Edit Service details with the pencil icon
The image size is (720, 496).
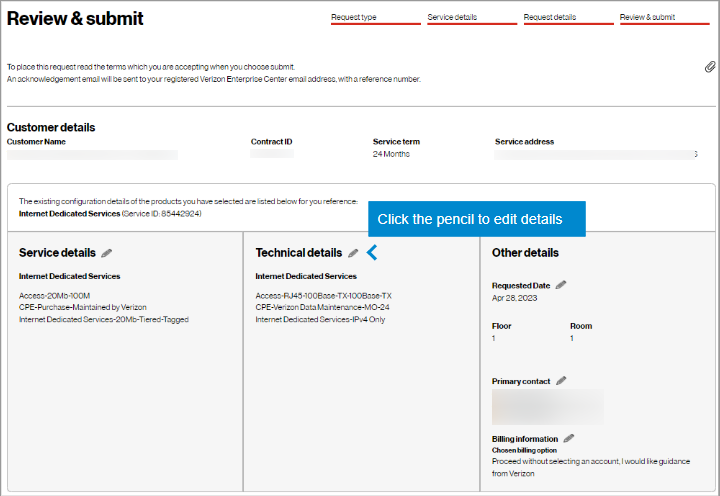point(107,253)
